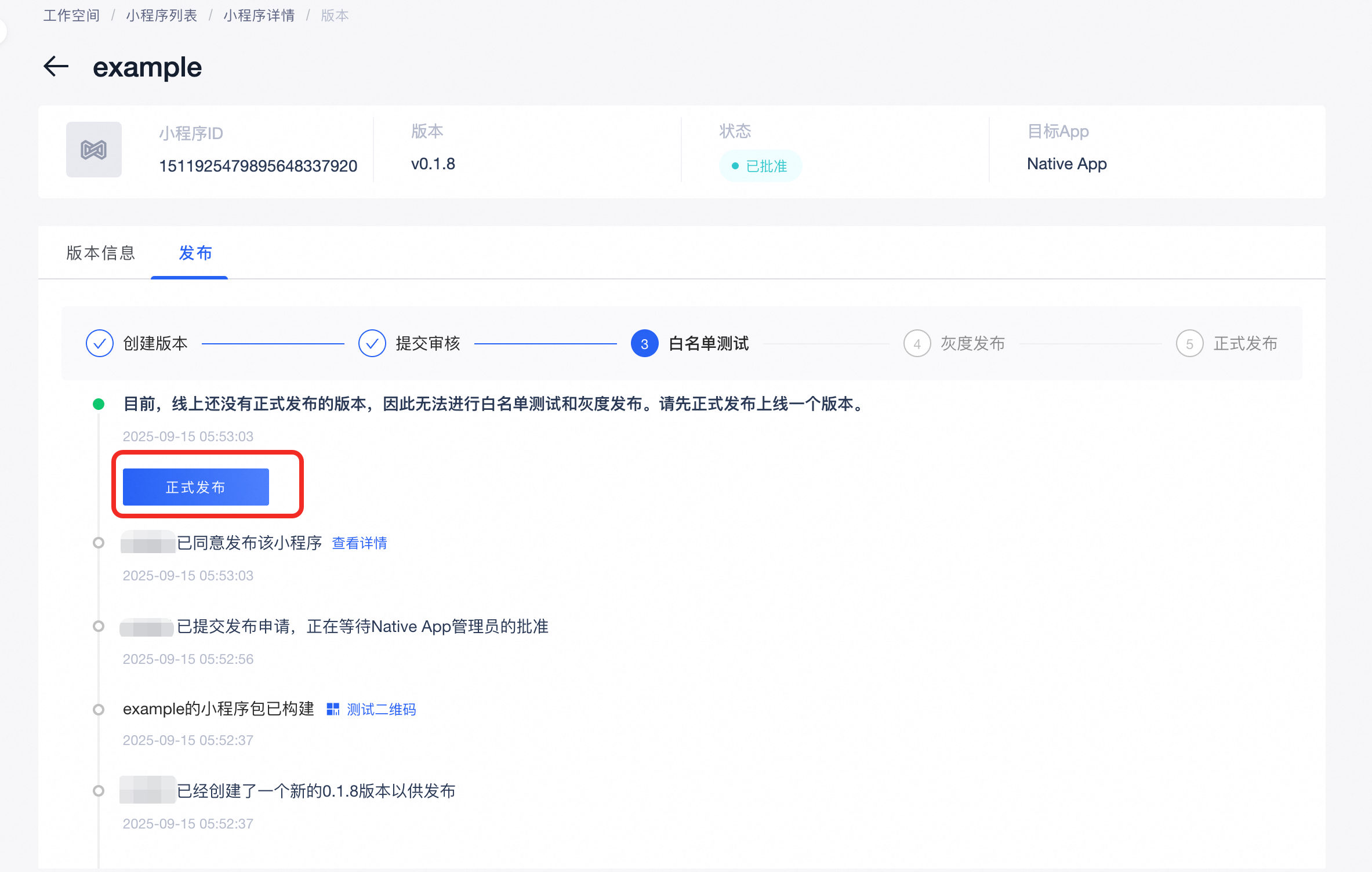
Task: Click the timeline marker for 已同意发布该小程序
Action: [x=99, y=543]
